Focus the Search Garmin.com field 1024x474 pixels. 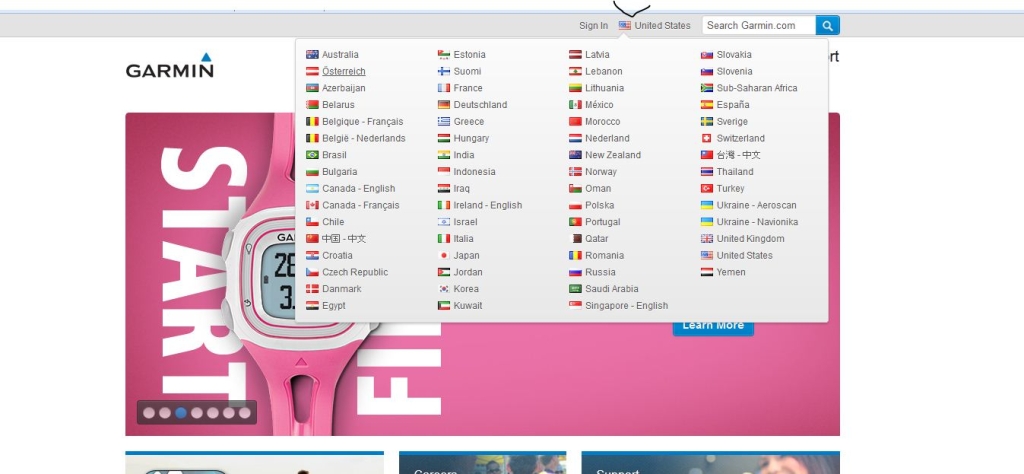759,25
